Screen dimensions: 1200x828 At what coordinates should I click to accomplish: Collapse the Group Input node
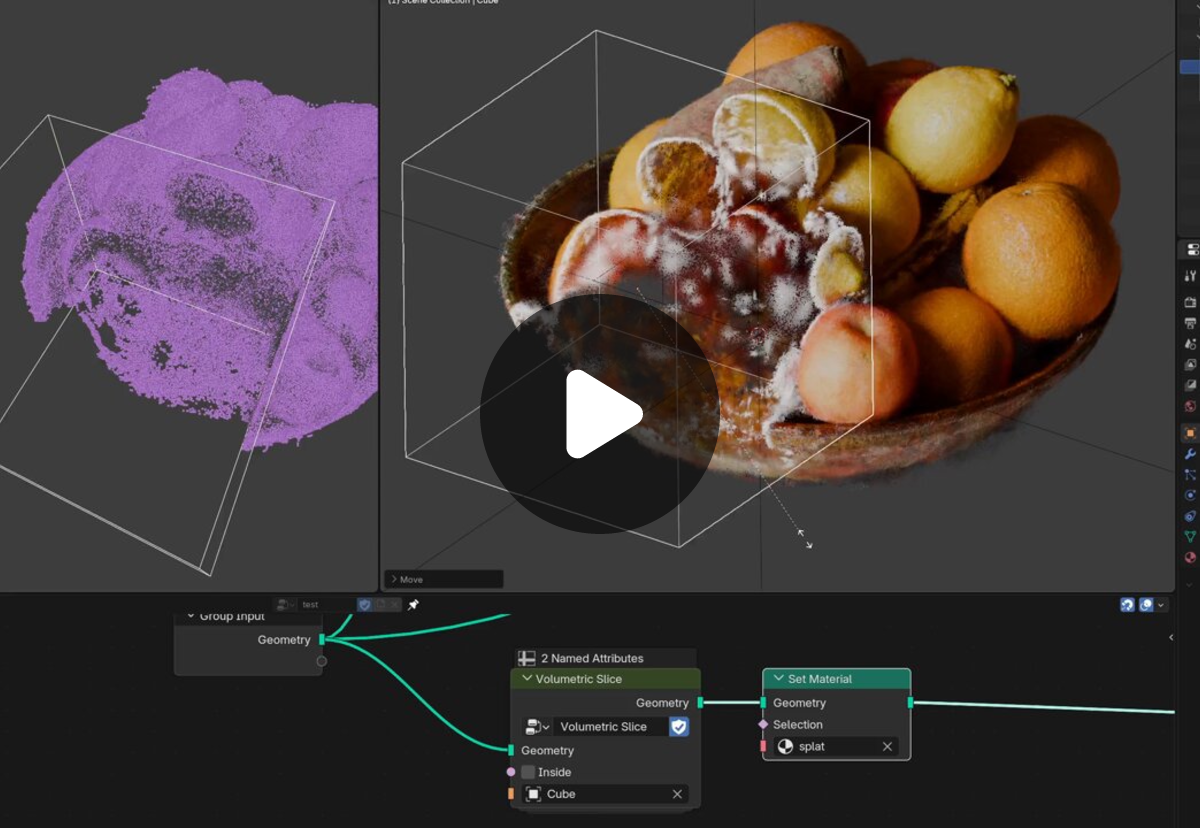pyautogui.click(x=191, y=616)
